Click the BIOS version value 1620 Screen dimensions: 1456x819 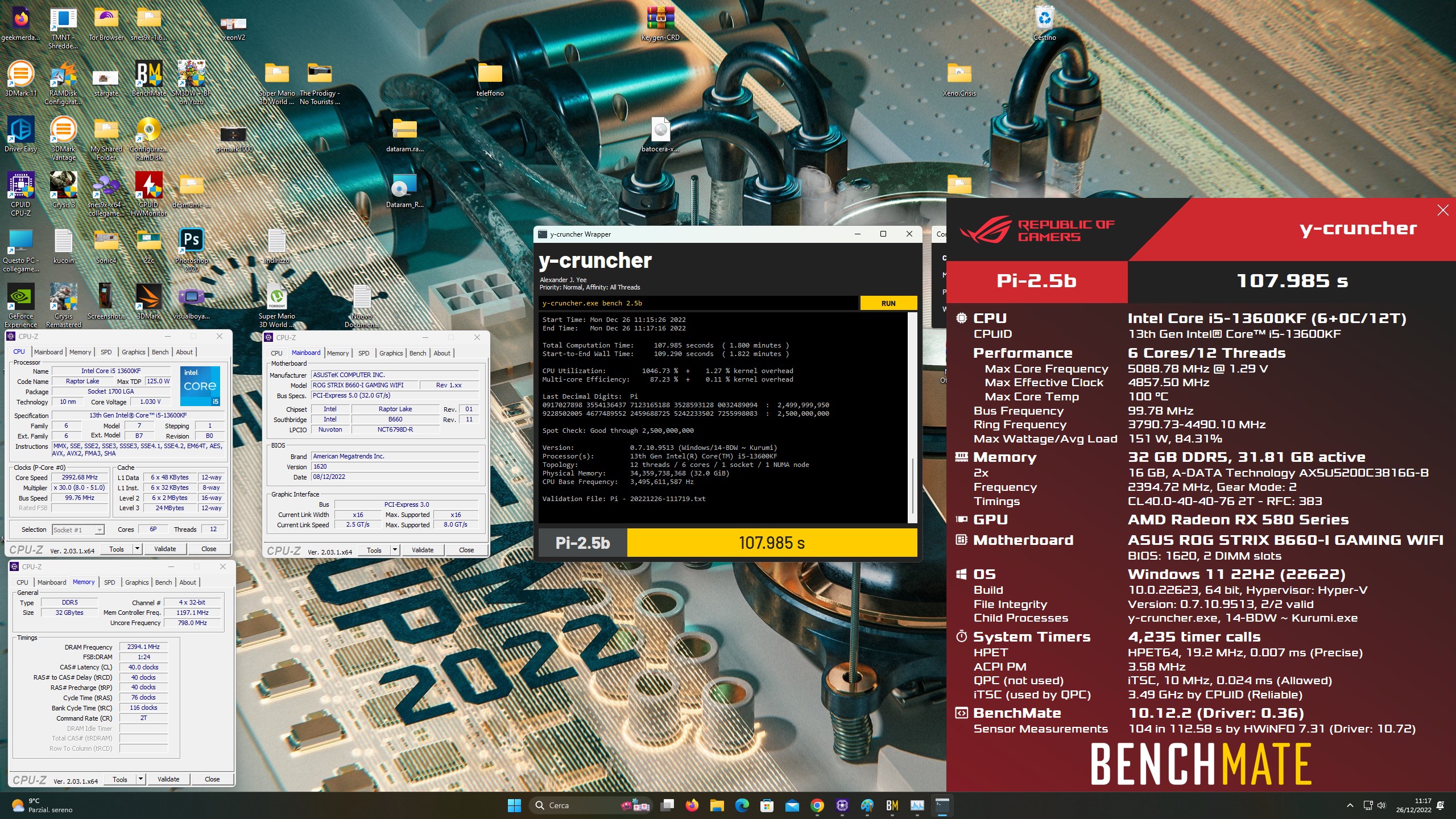coord(395,466)
